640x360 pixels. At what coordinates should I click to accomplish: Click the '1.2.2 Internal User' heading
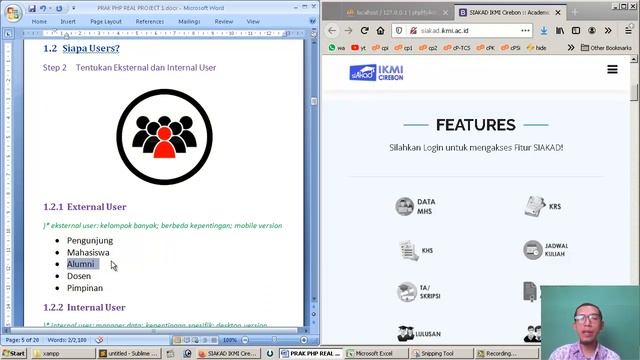coord(84,307)
